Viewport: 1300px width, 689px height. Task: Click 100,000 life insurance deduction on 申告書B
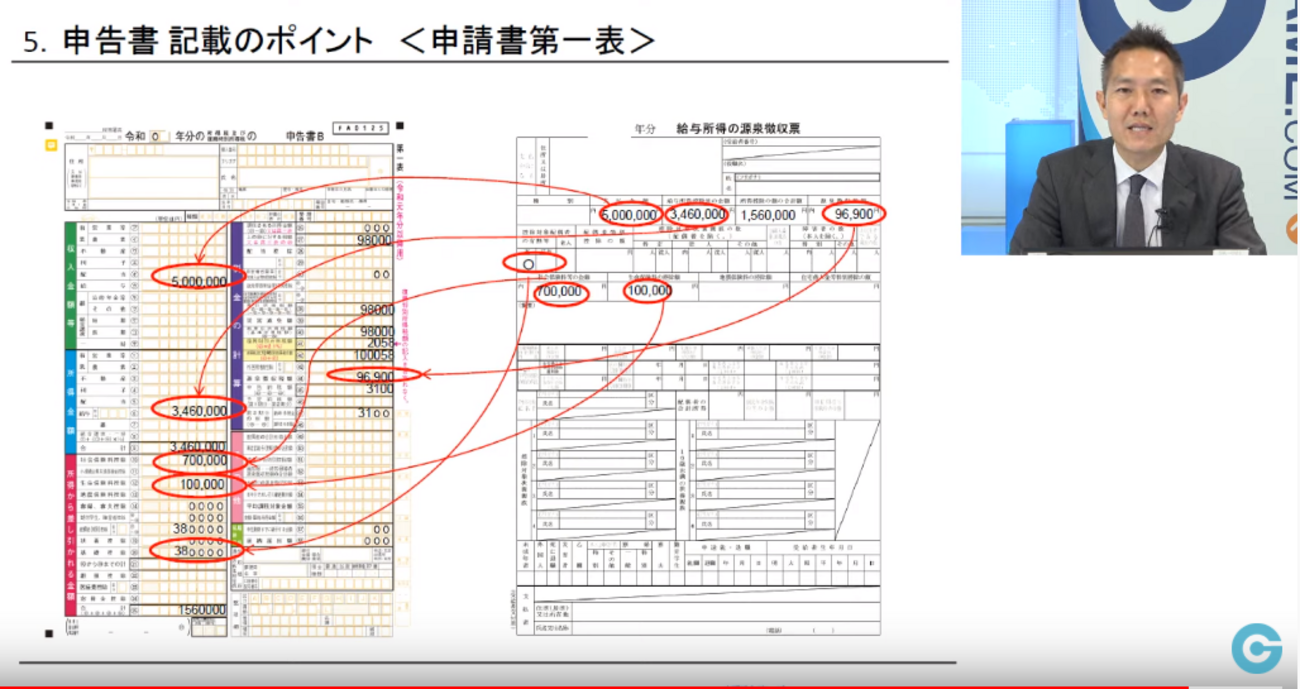click(203, 485)
